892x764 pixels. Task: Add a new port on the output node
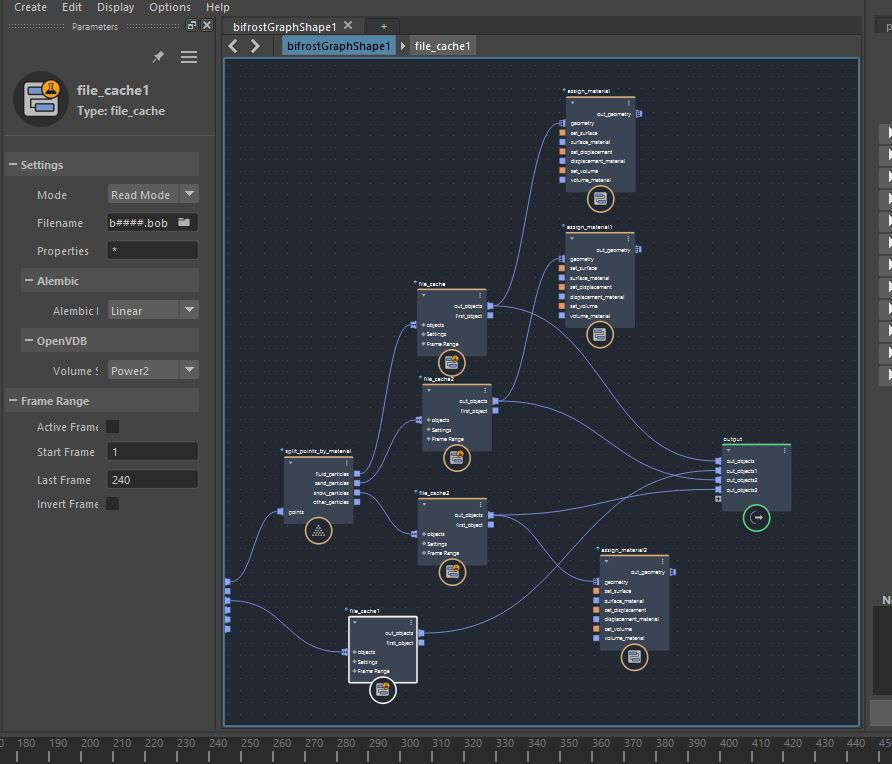(718, 499)
